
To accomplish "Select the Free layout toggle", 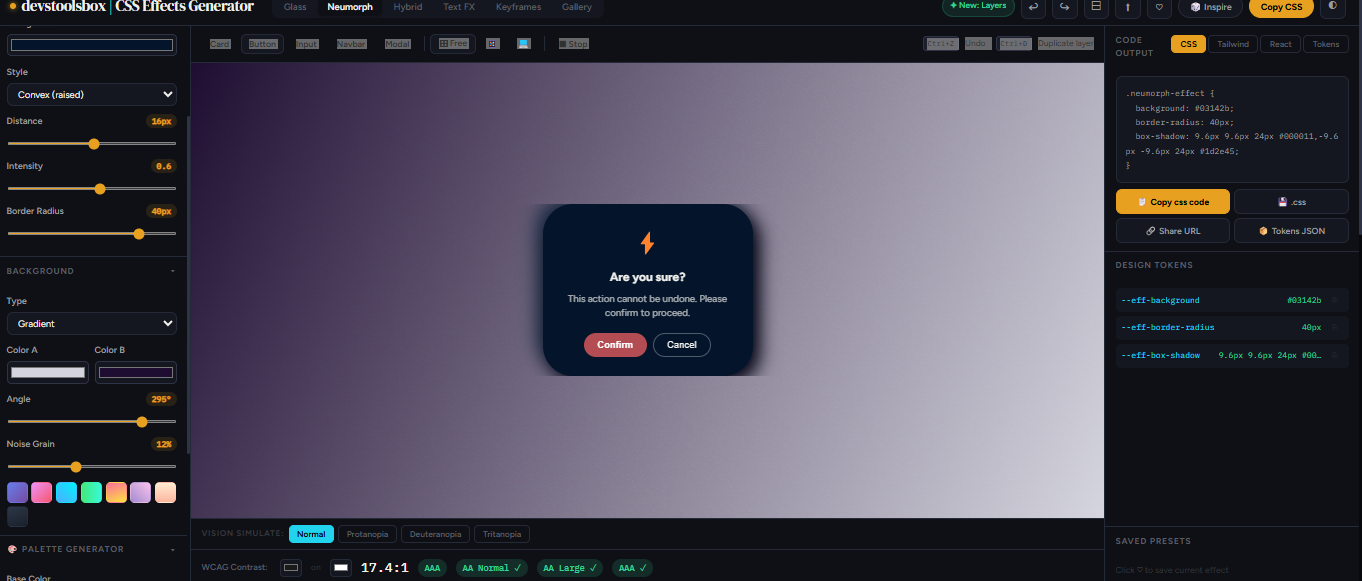I will (x=453, y=44).
